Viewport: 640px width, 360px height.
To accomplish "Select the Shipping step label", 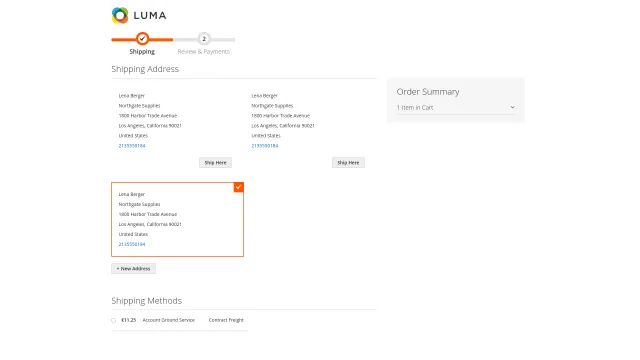I will pyautogui.click(x=142, y=51).
